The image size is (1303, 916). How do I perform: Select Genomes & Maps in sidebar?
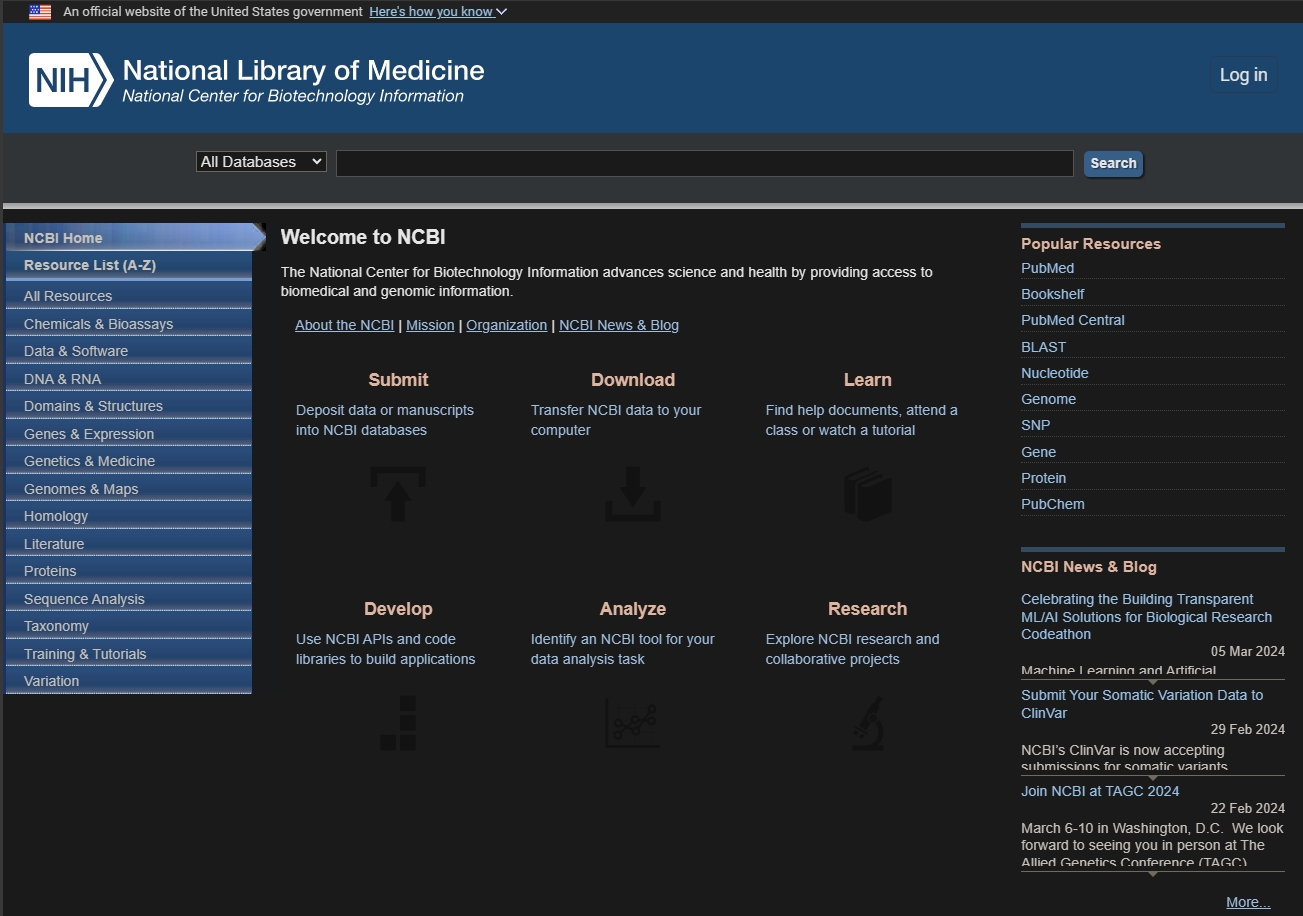81,489
